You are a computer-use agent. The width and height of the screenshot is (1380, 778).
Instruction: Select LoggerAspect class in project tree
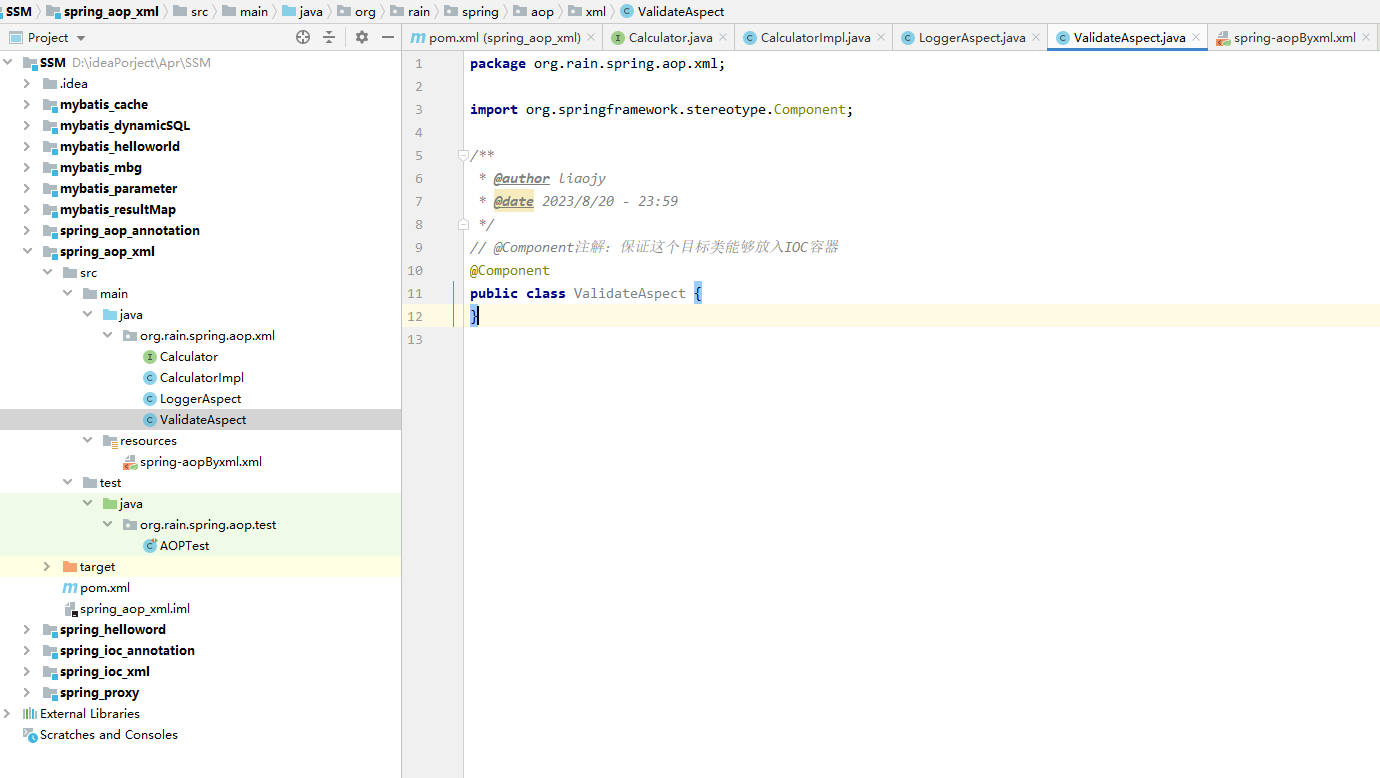click(x=192, y=399)
